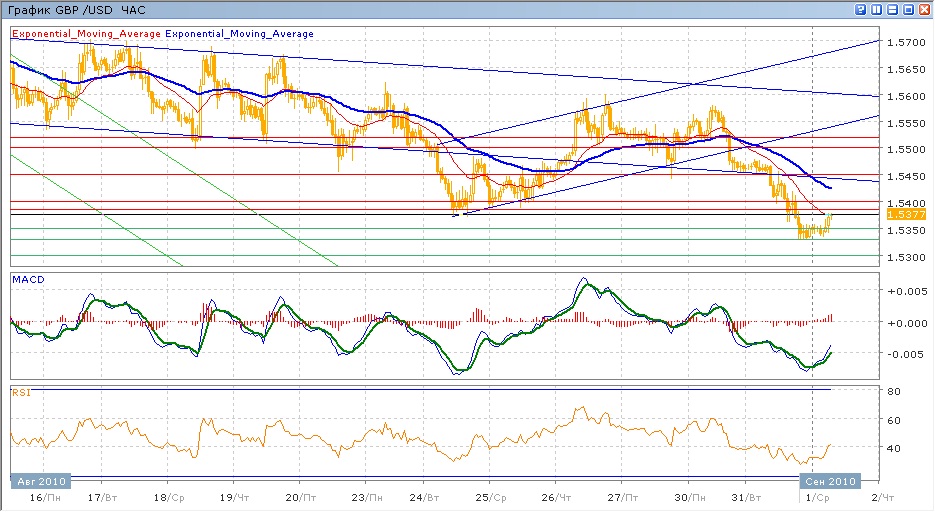The image size is (935, 512).
Task: Close the GBP/USD chart window
Action: tap(925, 9)
